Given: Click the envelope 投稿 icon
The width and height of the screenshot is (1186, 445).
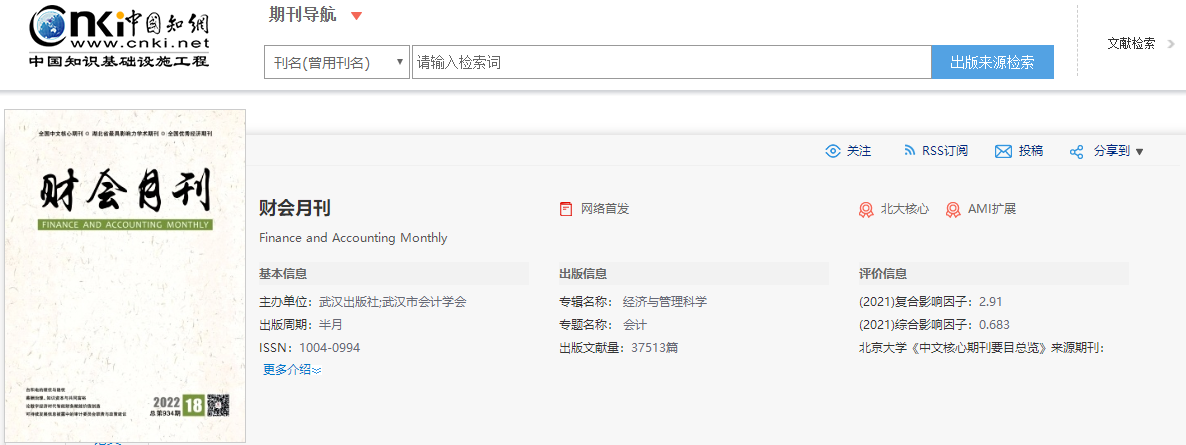Looking at the screenshot, I should (x=1003, y=151).
